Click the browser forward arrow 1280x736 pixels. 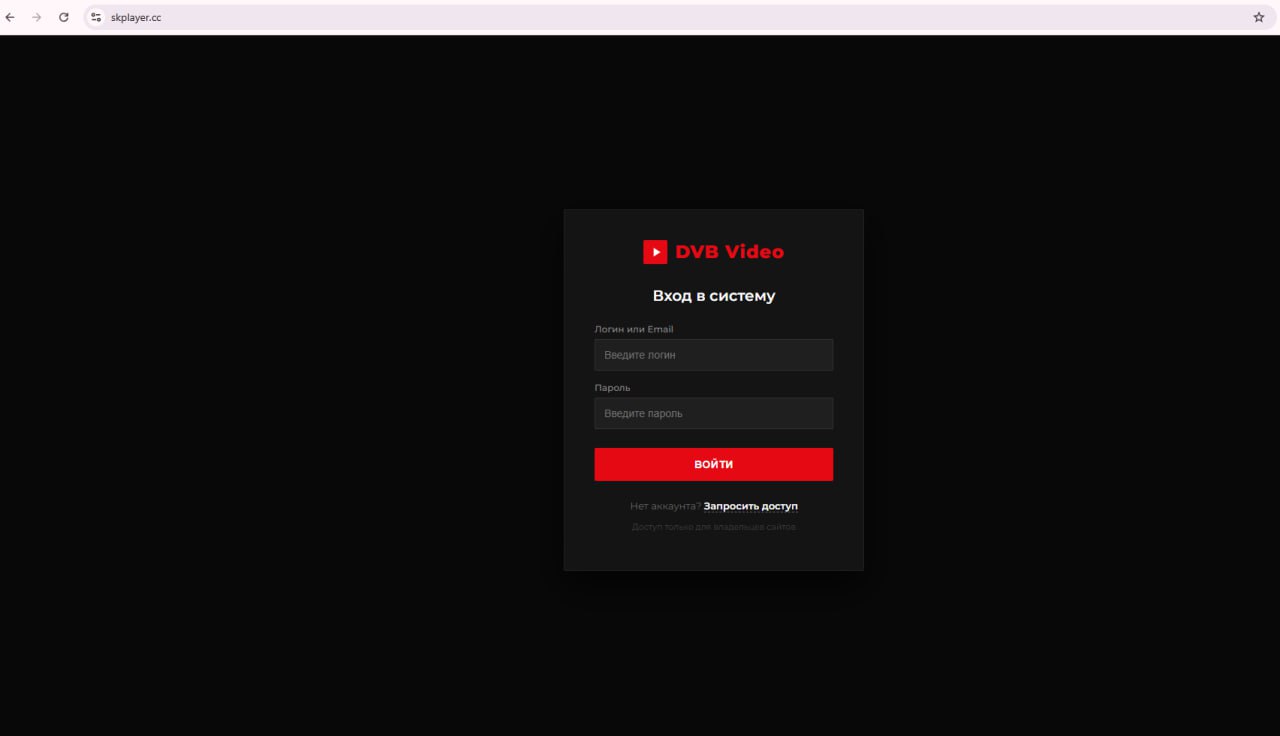37,17
